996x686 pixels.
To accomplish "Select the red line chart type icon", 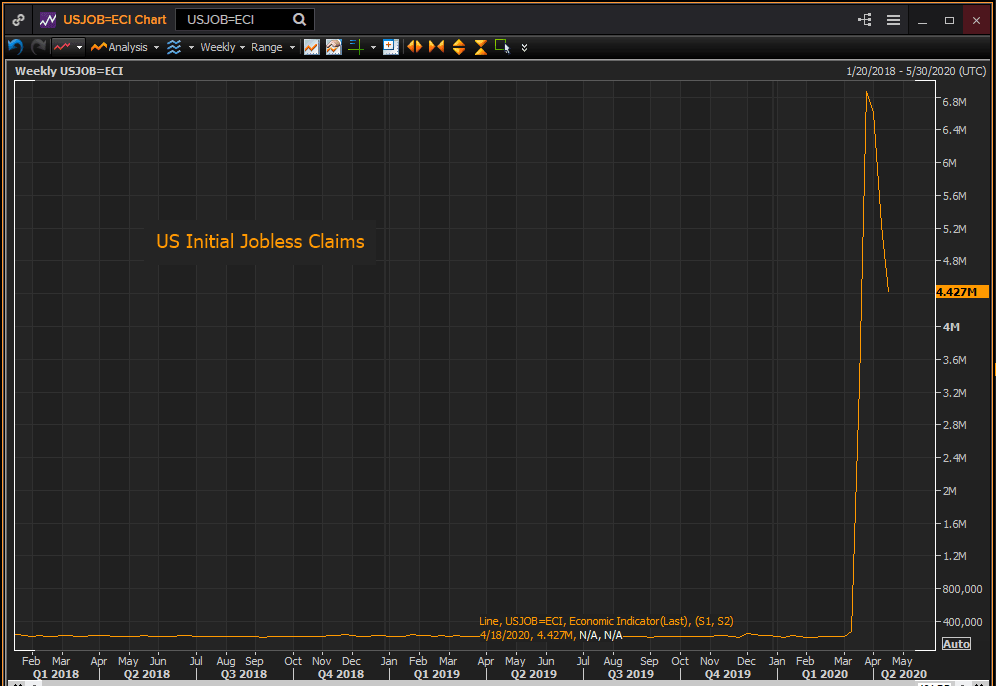I will click(62, 47).
